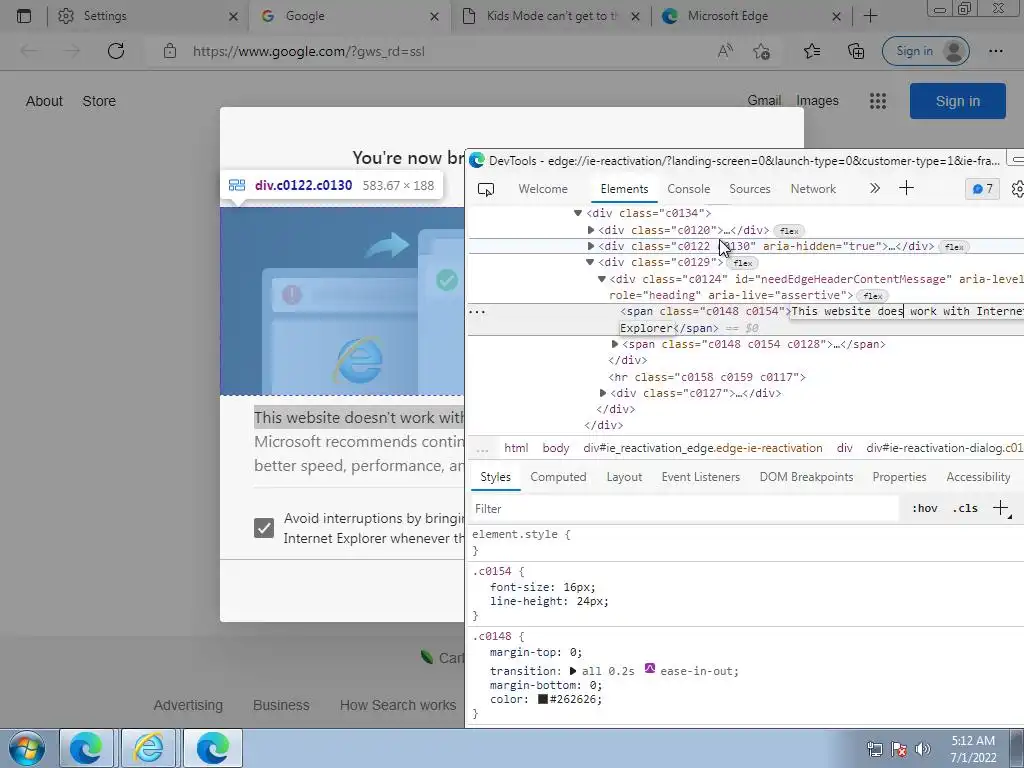The height and width of the screenshot is (768, 1024).
Task: Click the html breadcrumb
Action: click(516, 448)
